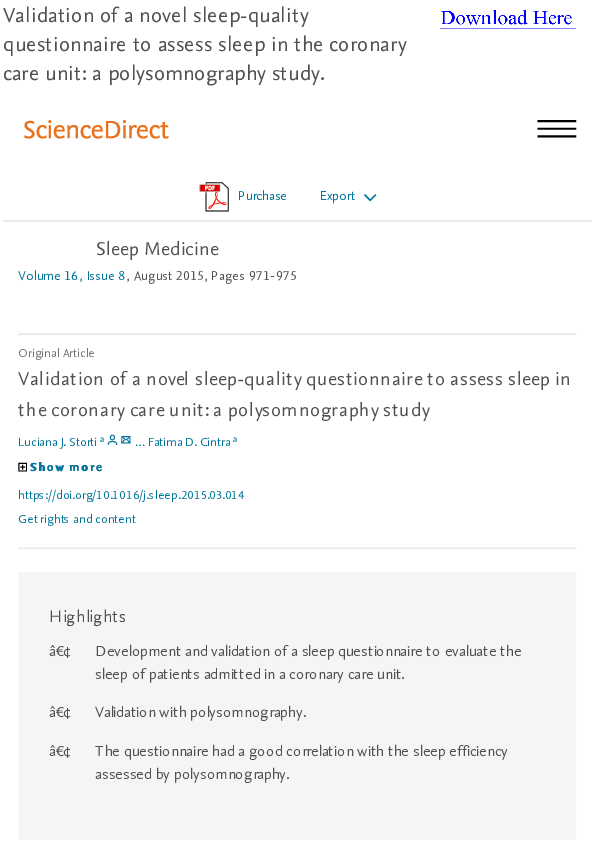
Task: View author details with the person icon
Action: tap(112, 440)
